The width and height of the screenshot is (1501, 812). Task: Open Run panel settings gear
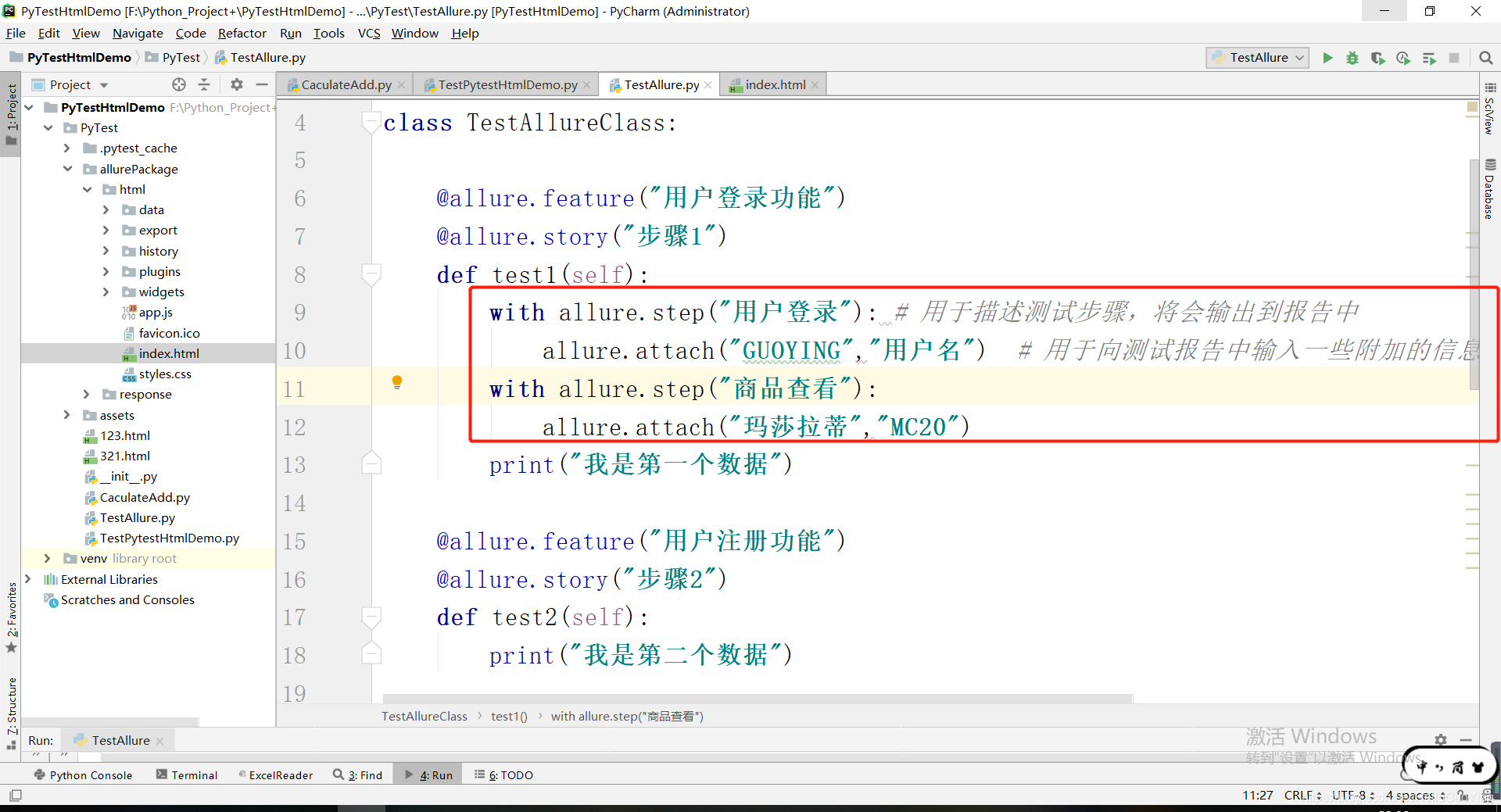[1441, 739]
